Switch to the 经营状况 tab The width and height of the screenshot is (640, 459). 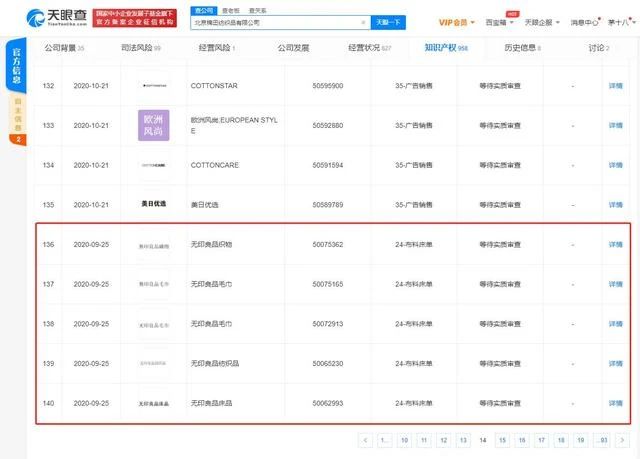369,48
